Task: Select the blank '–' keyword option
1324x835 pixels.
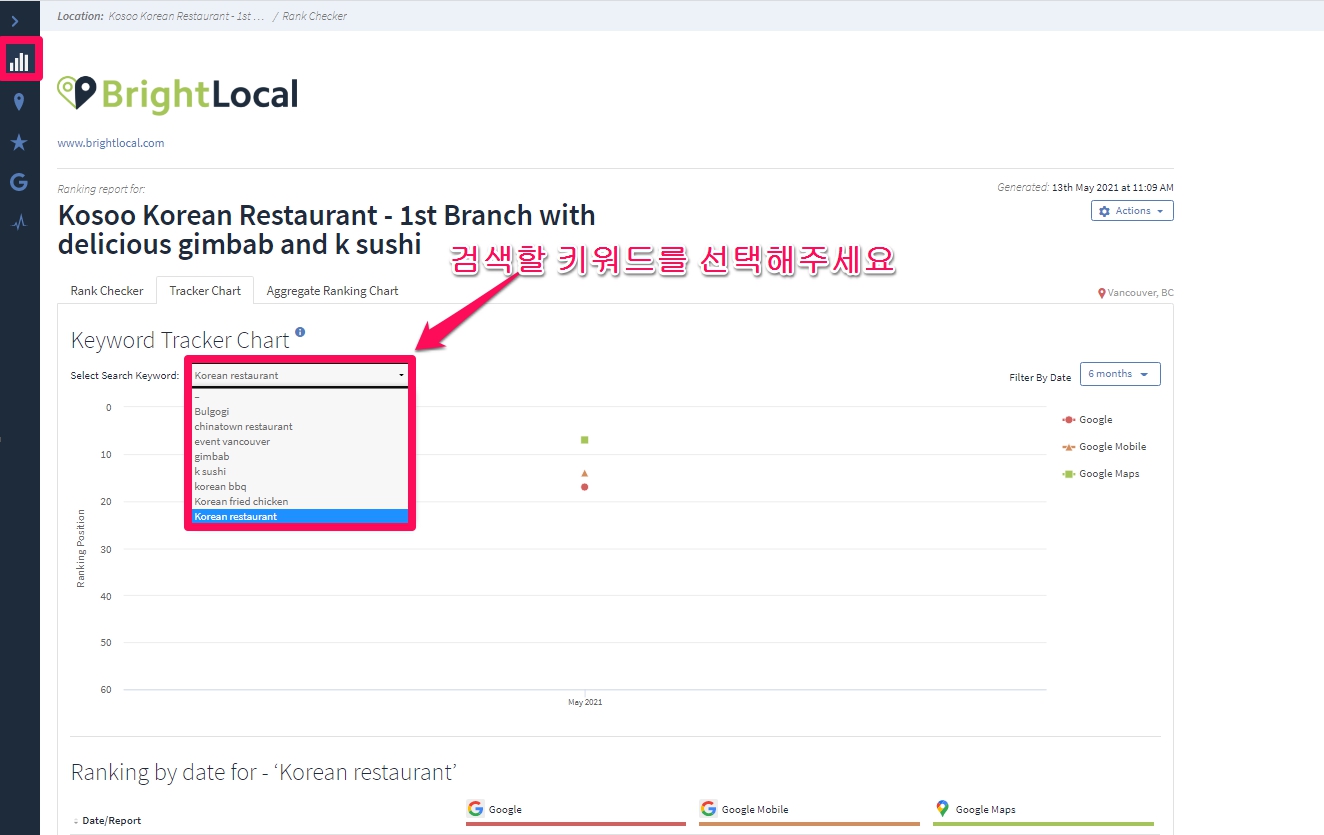Action: (300, 397)
